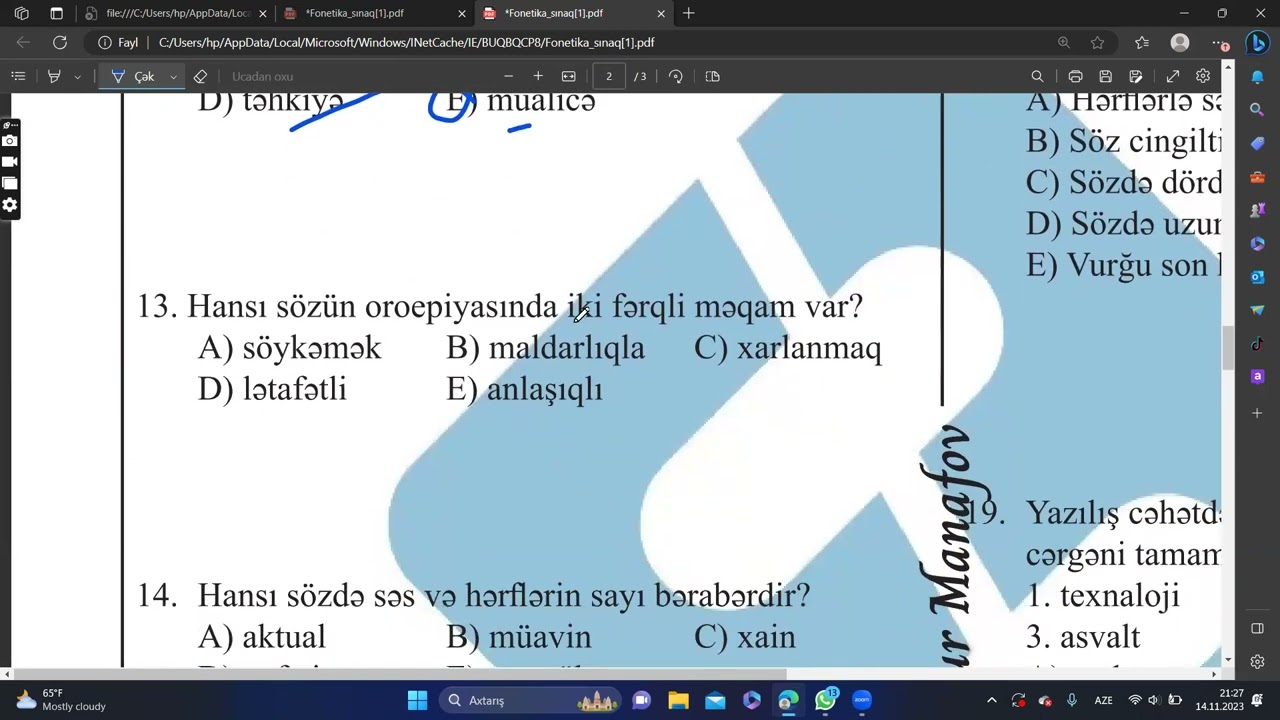
Task: Select the highlight tool in PDF toolbar
Action: pyautogui.click(x=54, y=76)
